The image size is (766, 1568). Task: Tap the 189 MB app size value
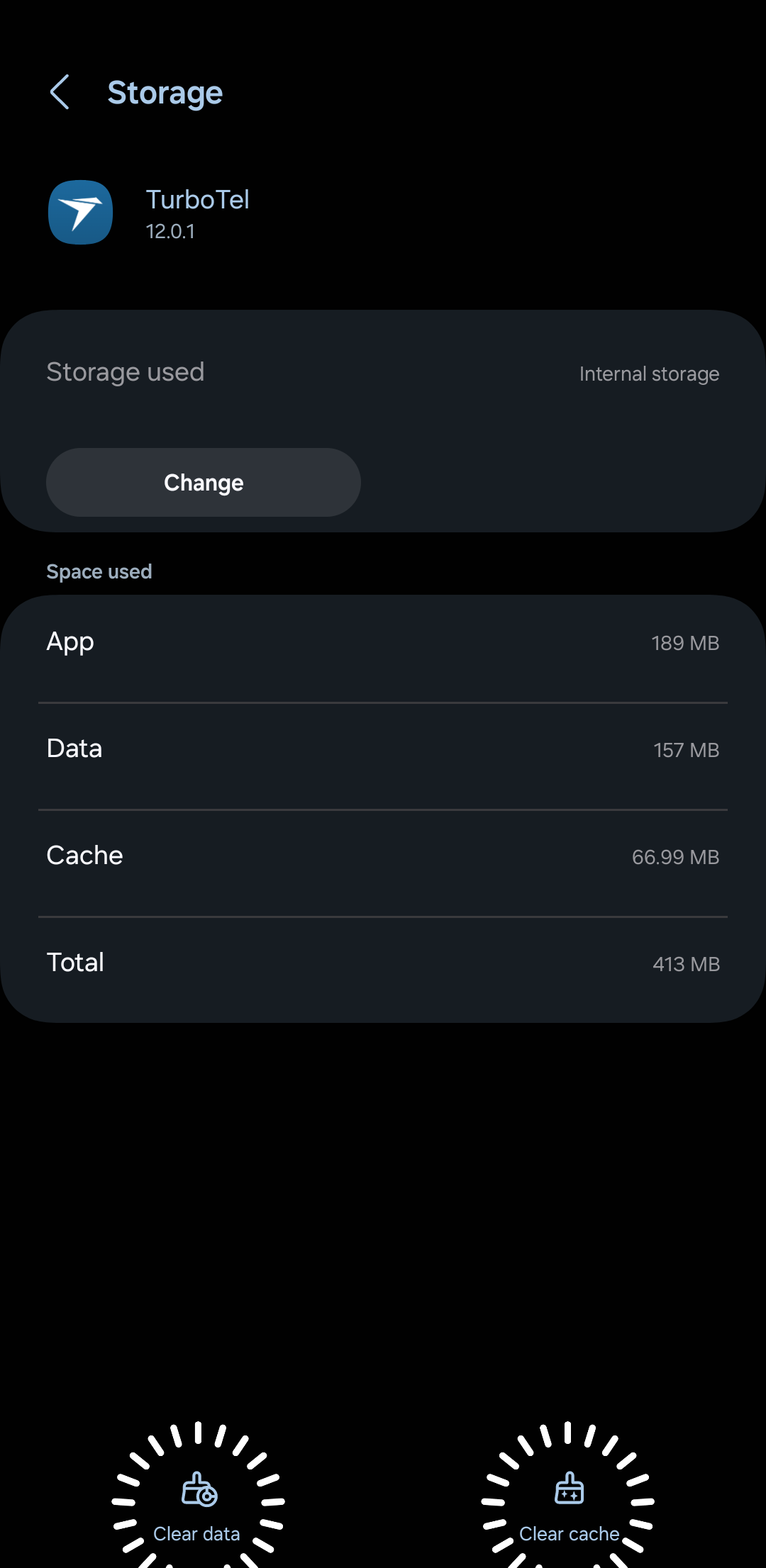click(685, 643)
